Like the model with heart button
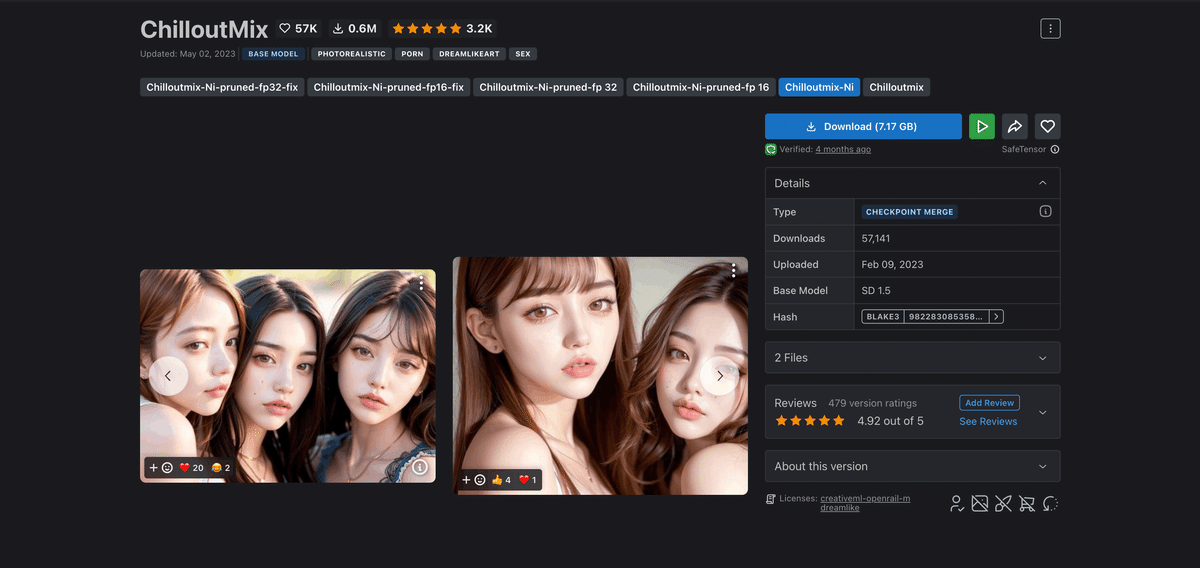This screenshot has width=1200, height=568. [x=1048, y=127]
